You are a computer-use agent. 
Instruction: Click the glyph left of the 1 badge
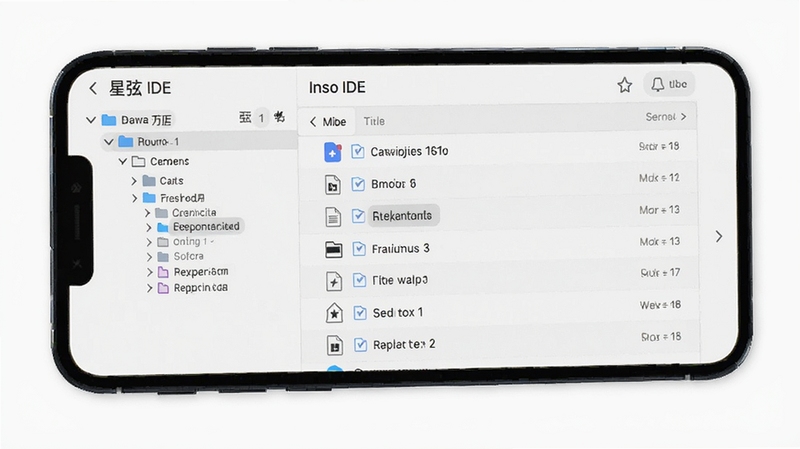pyautogui.click(x=245, y=118)
